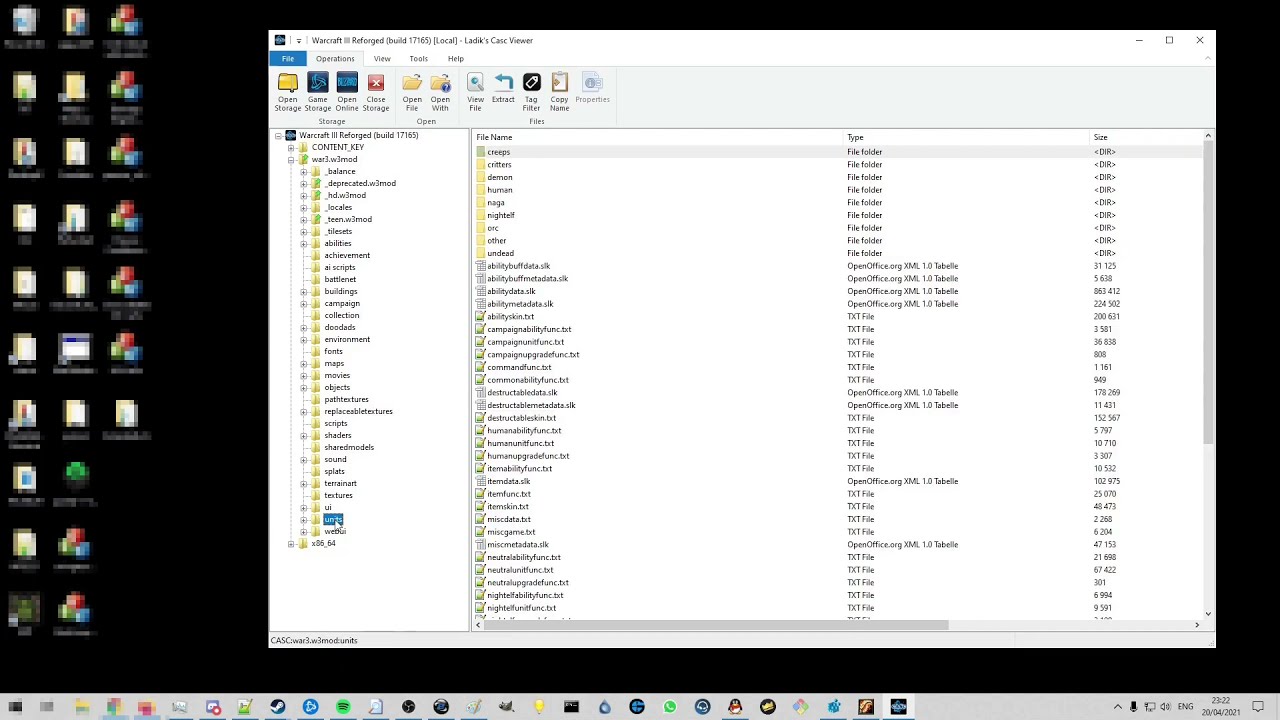Select destructabledata.slk file
The image size is (1280, 720).
tap(838, 392)
